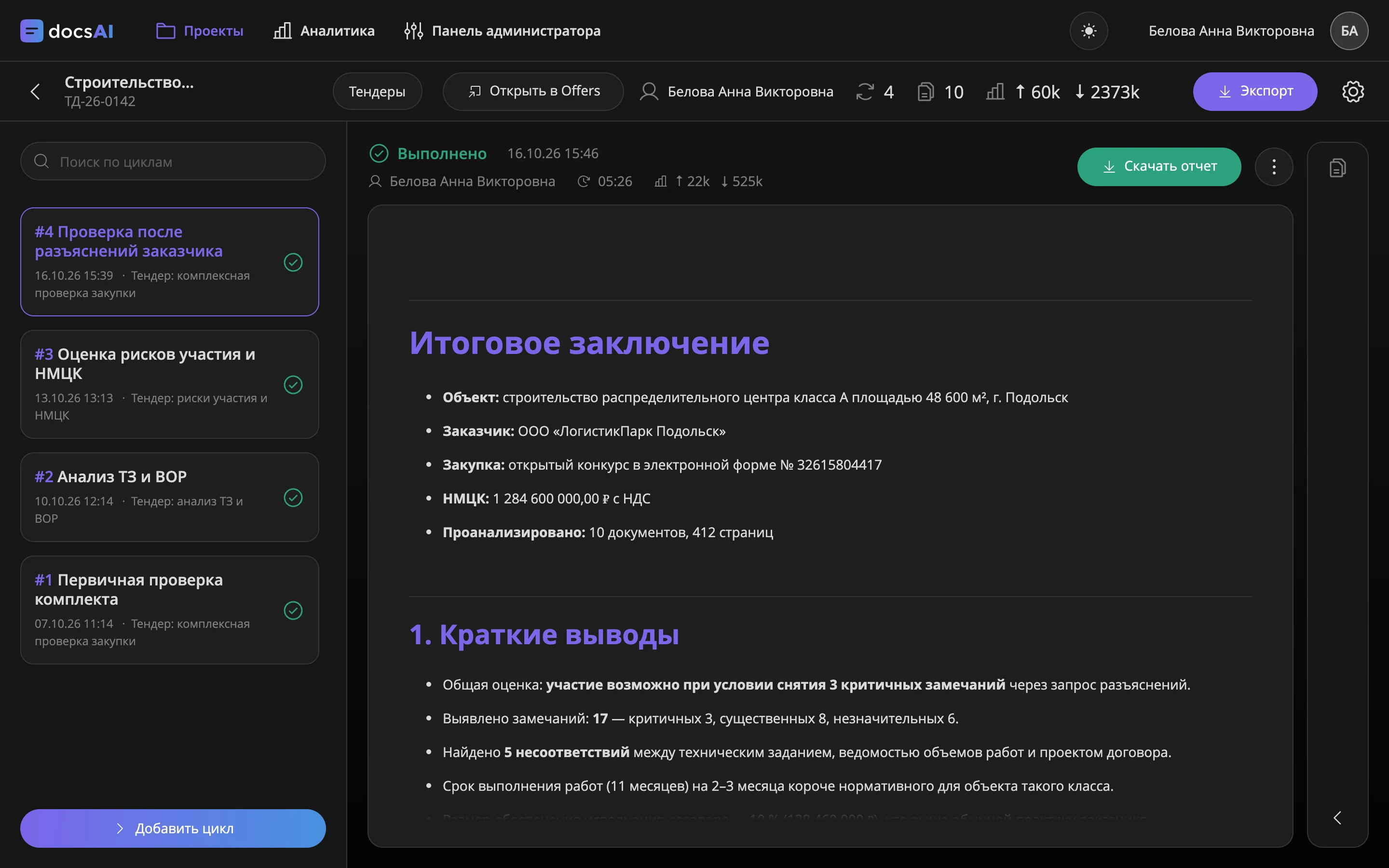
Task: Click the Итоговое заключение heading
Action: coord(589,343)
